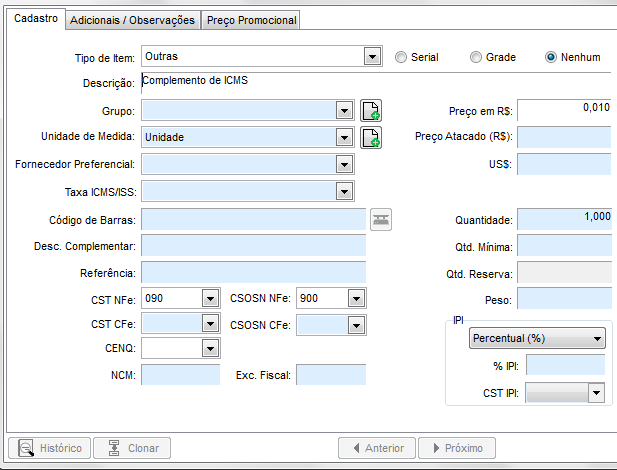The width and height of the screenshot is (617, 470).
Task: Select the Grade radio button
Action: click(x=476, y=57)
